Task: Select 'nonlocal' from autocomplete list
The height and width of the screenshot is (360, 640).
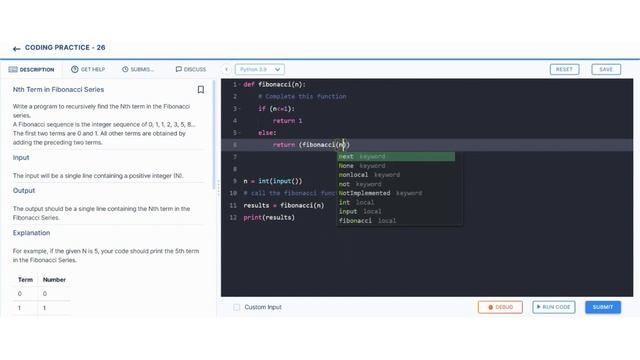Action: [x=396, y=175]
